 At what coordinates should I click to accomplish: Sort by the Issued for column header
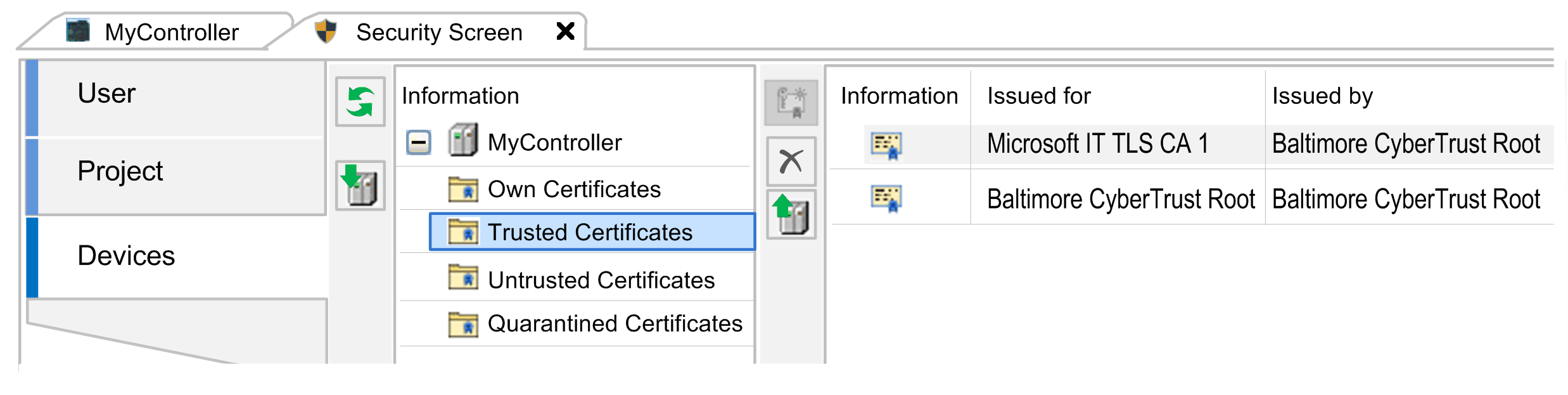tap(1038, 96)
